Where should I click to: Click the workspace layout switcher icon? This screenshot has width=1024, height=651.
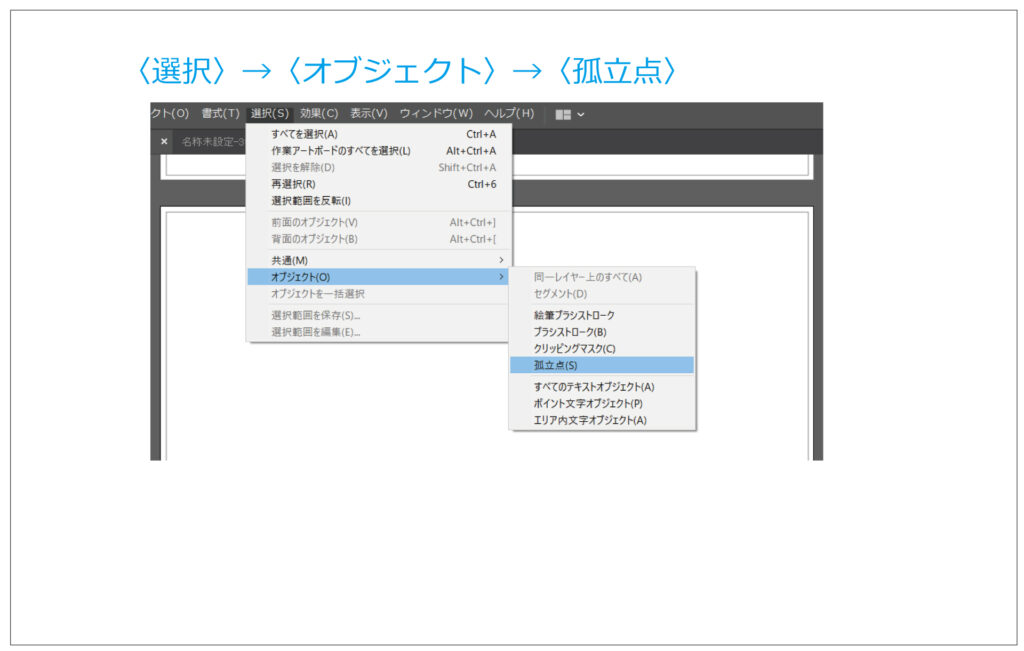tap(563, 115)
